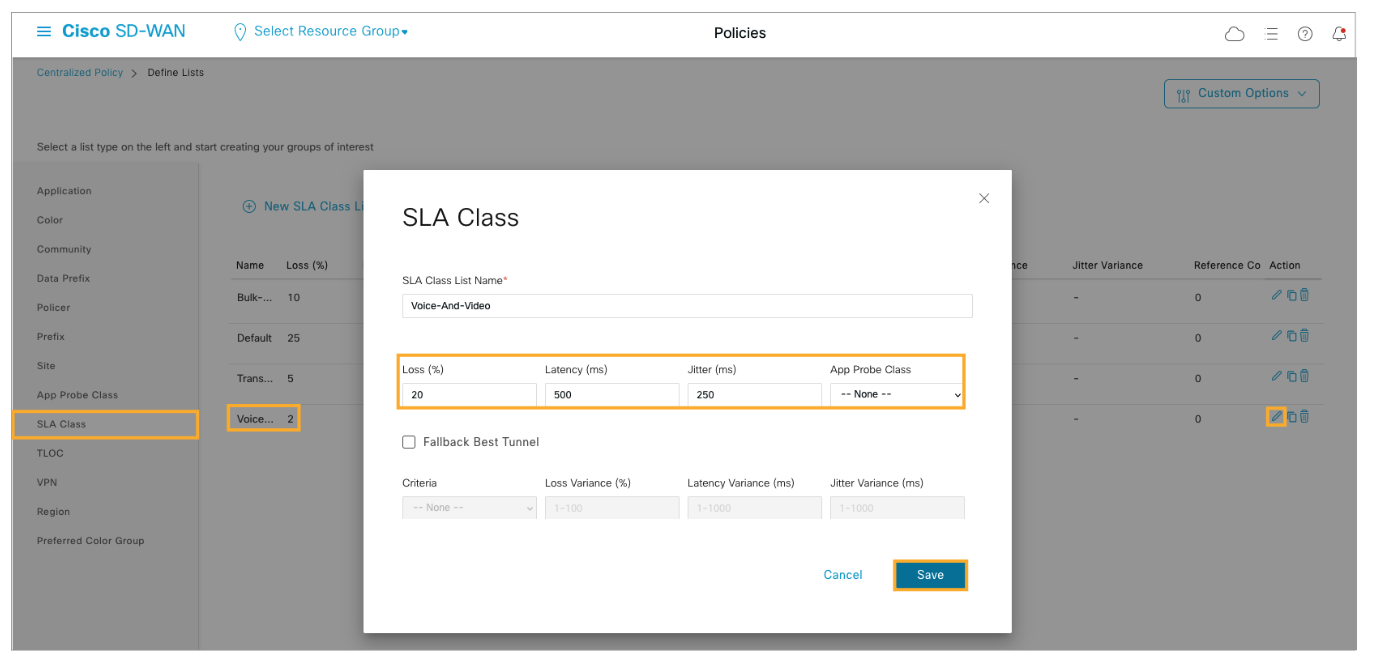Open the help question mark icon

(1305, 34)
